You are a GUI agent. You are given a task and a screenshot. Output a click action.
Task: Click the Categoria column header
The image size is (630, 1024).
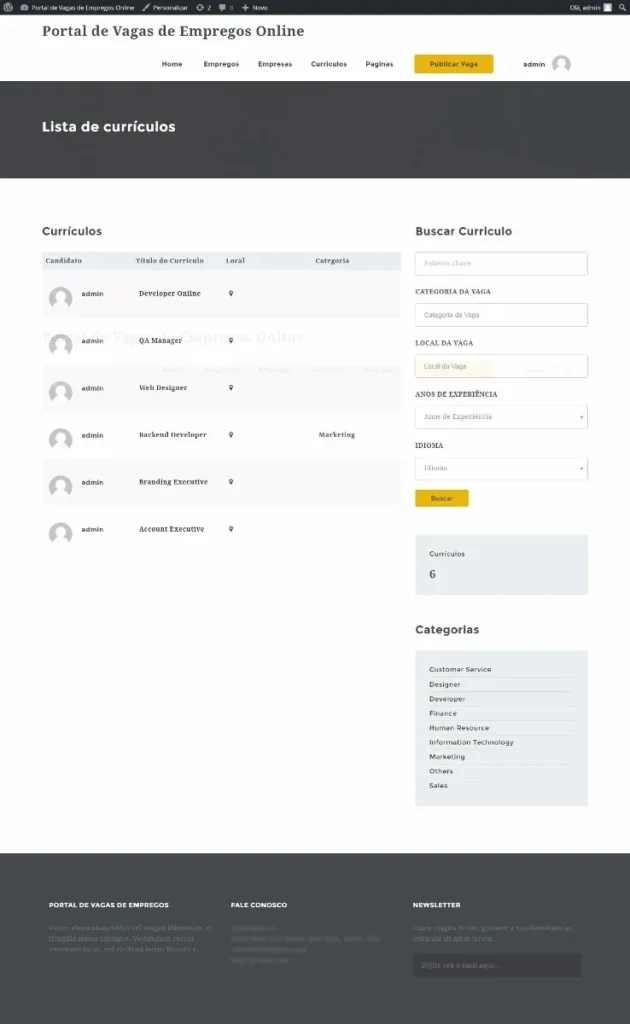332,261
